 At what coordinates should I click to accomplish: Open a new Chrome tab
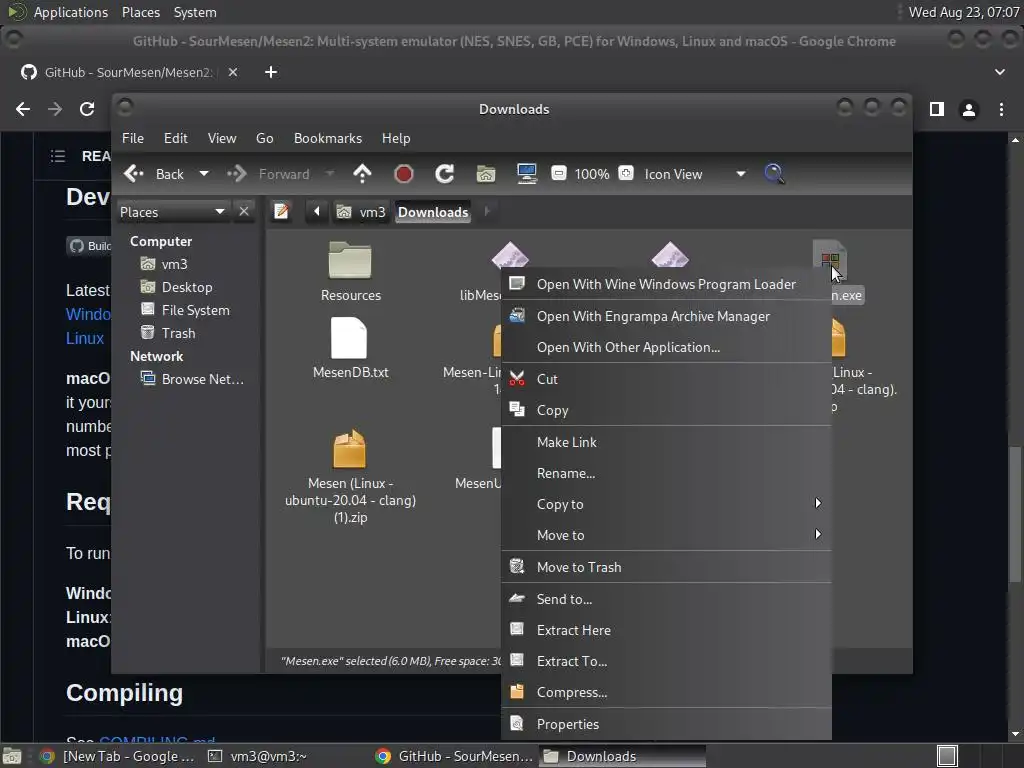click(x=271, y=72)
